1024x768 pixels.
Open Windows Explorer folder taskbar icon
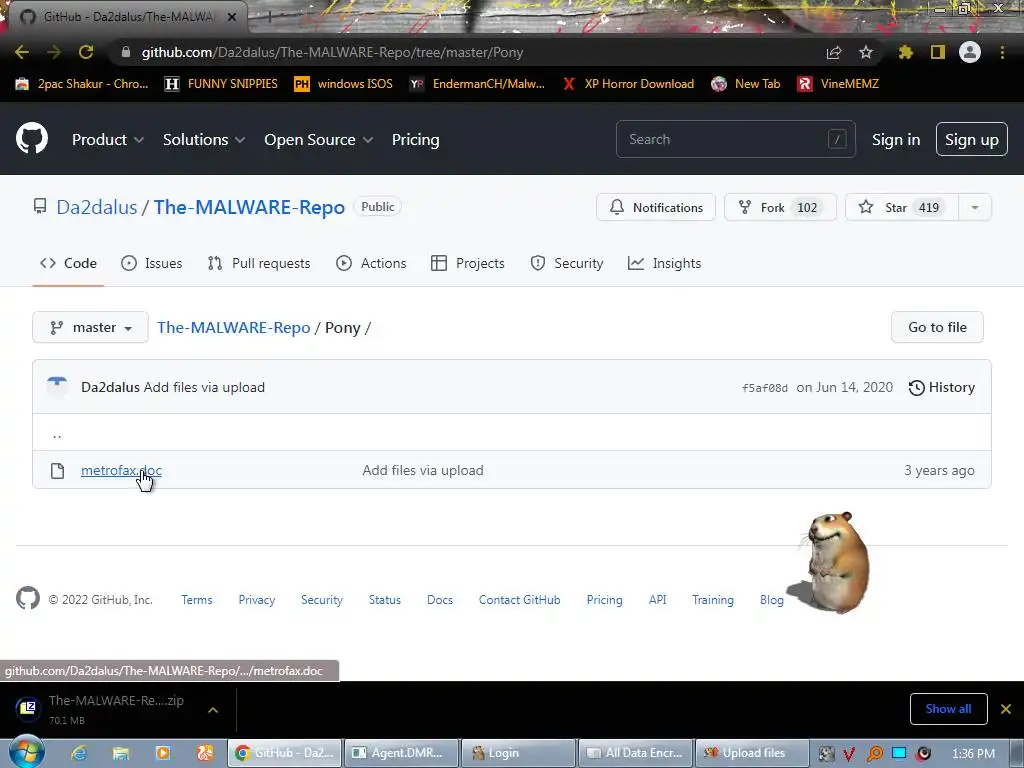coord(121,753)
